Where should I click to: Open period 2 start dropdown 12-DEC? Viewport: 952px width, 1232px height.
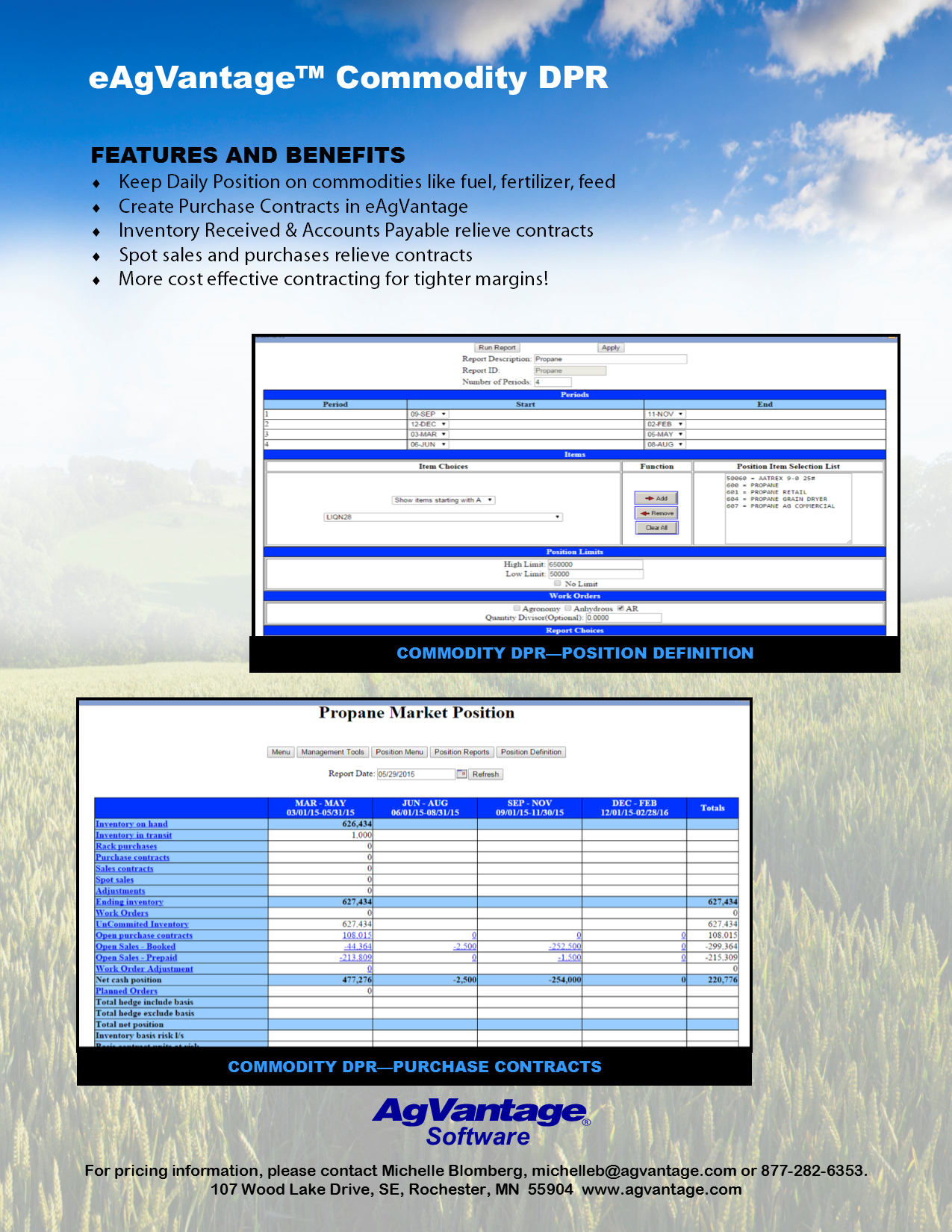(428, 424)
